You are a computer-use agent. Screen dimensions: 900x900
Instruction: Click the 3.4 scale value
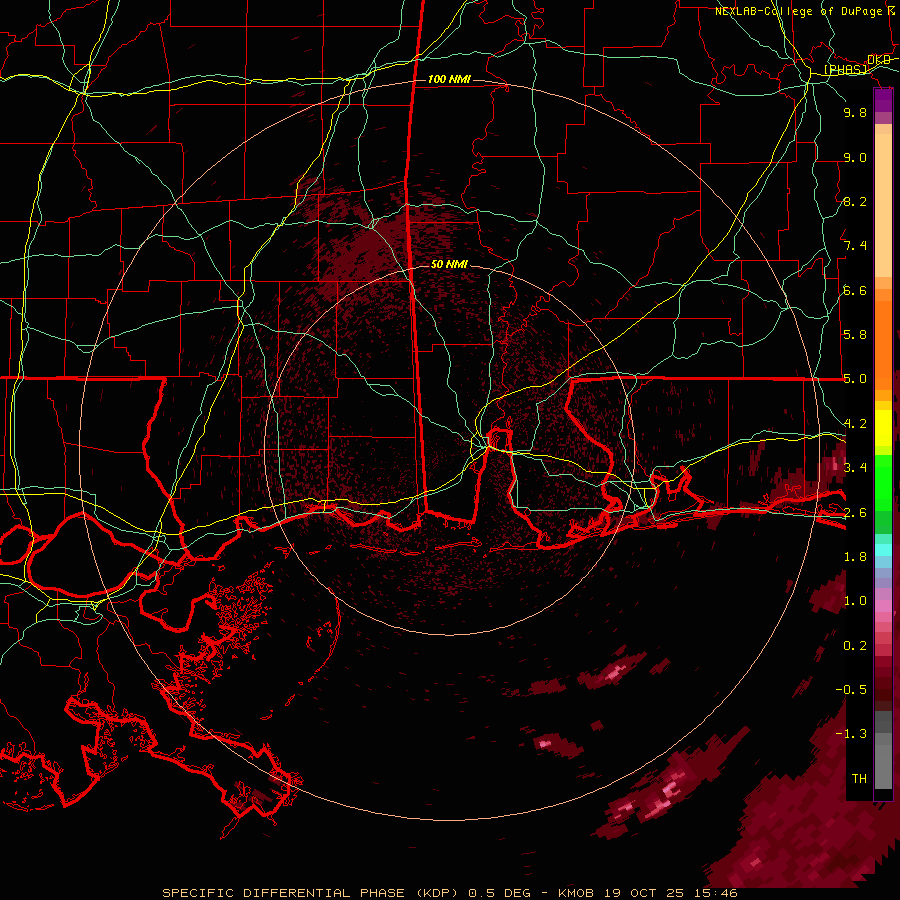coord(855,467)
